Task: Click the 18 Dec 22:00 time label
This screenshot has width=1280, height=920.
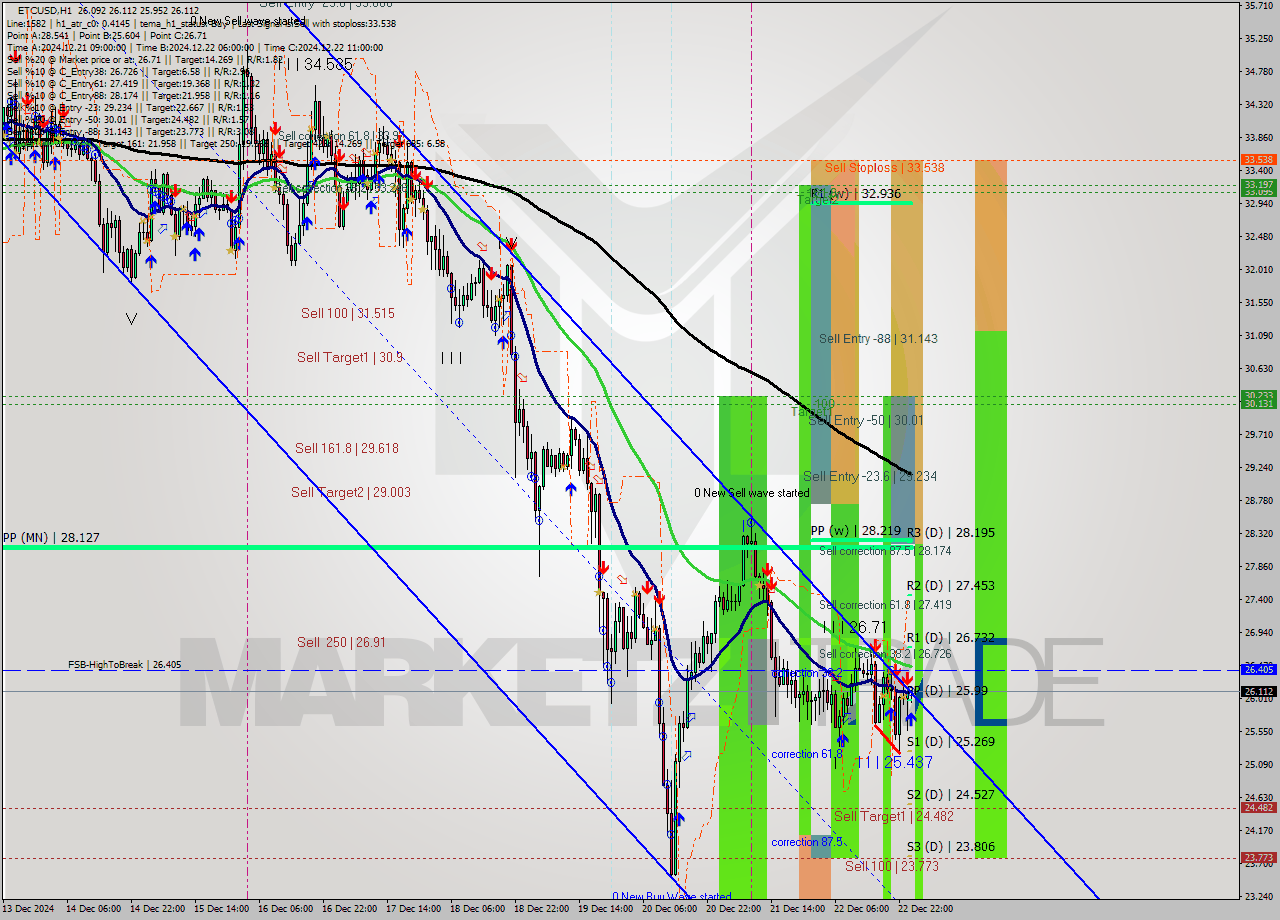Action: pyautogui.click(x=542, y=909)
